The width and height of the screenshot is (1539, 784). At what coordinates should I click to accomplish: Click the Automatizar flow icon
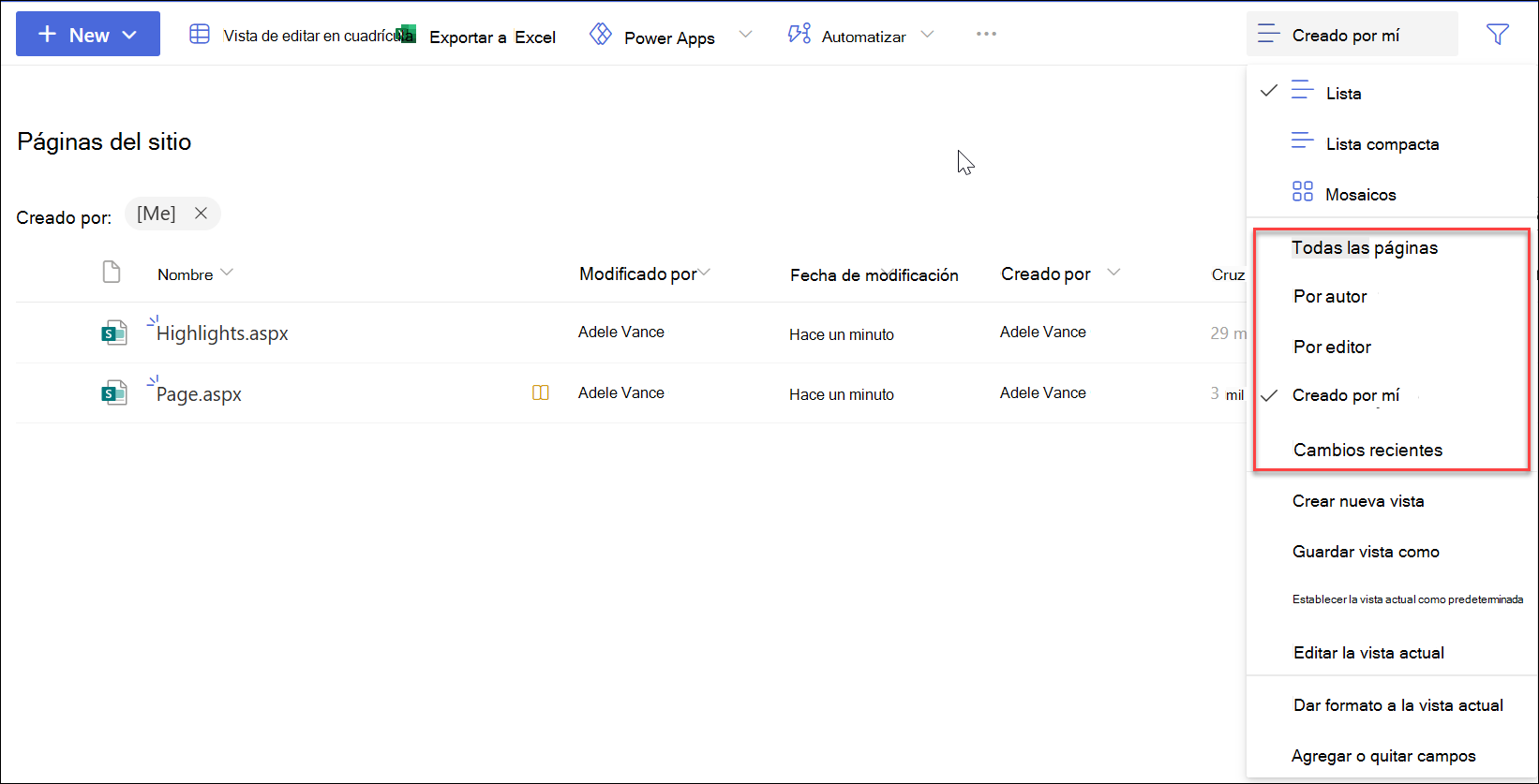click(x=799, y=35)
